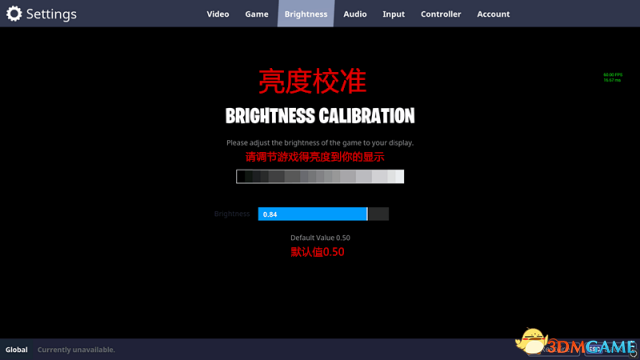The height and width of the screenshot is (360, 640).
Task: Open the Controller tab
Action: [x=441, y=14]
